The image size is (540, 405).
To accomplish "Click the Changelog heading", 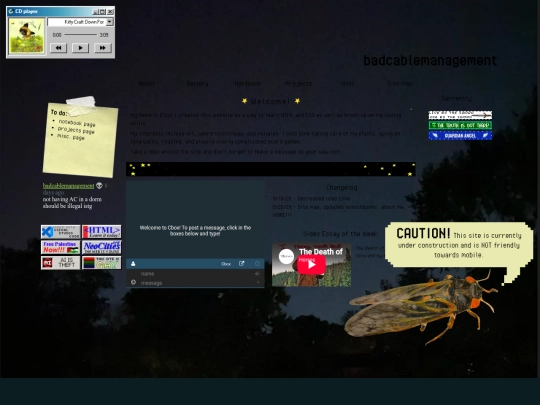I will click(342, 188).
